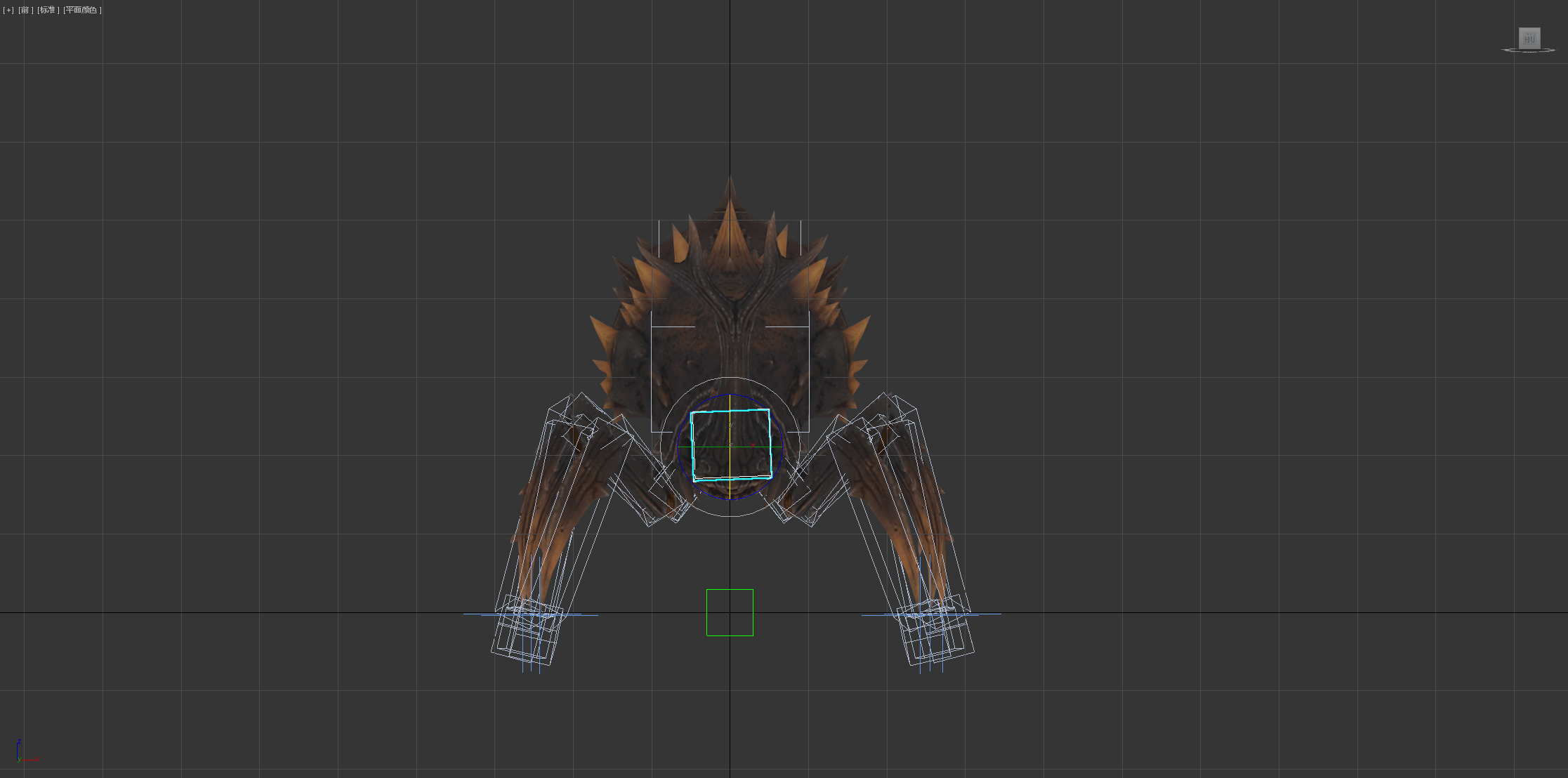Open the 标准 viewport settings menu
This screenshot has width=1568, height=778.
[x=48, y=10]
